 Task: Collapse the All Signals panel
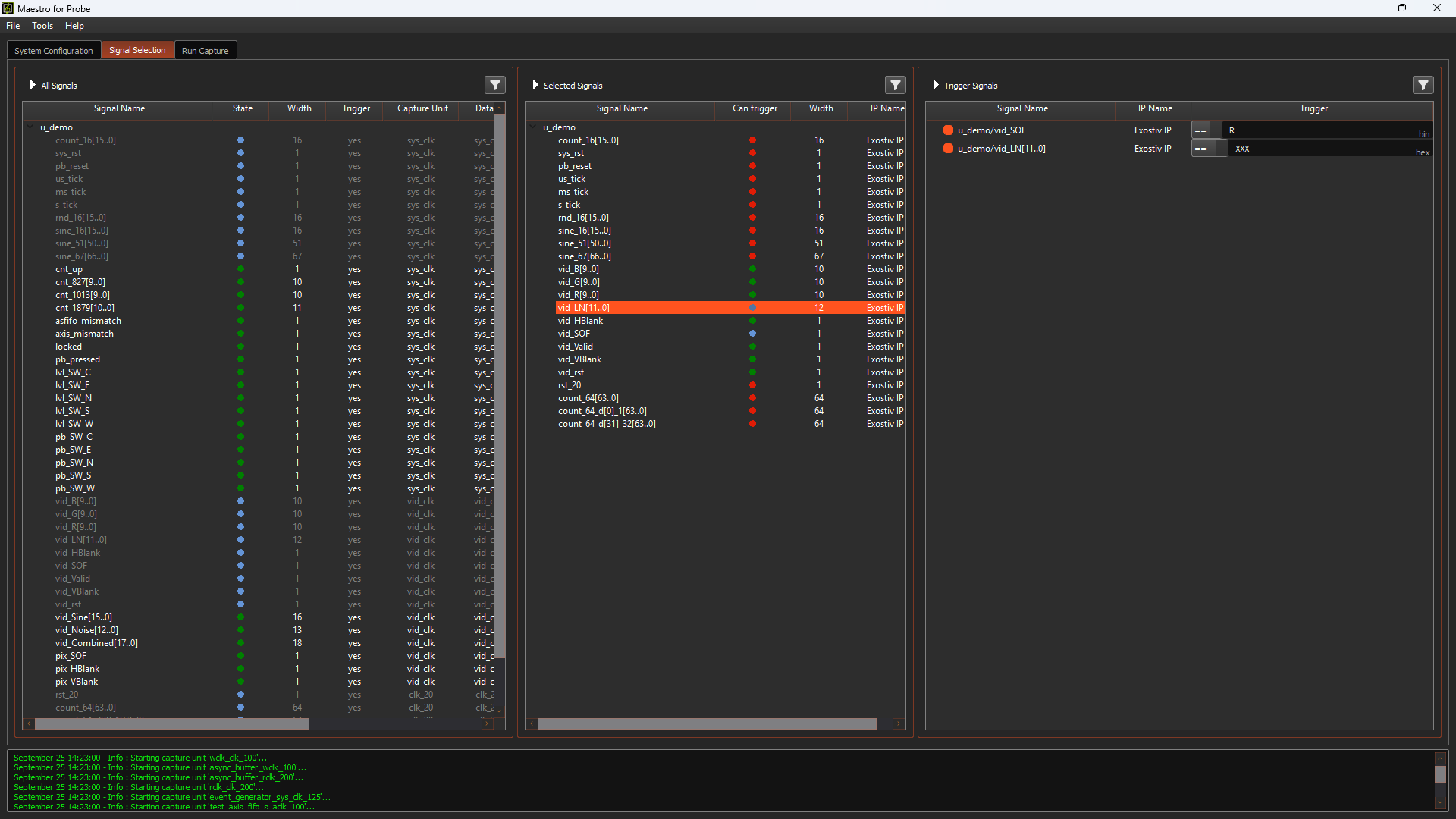(33, 85)
